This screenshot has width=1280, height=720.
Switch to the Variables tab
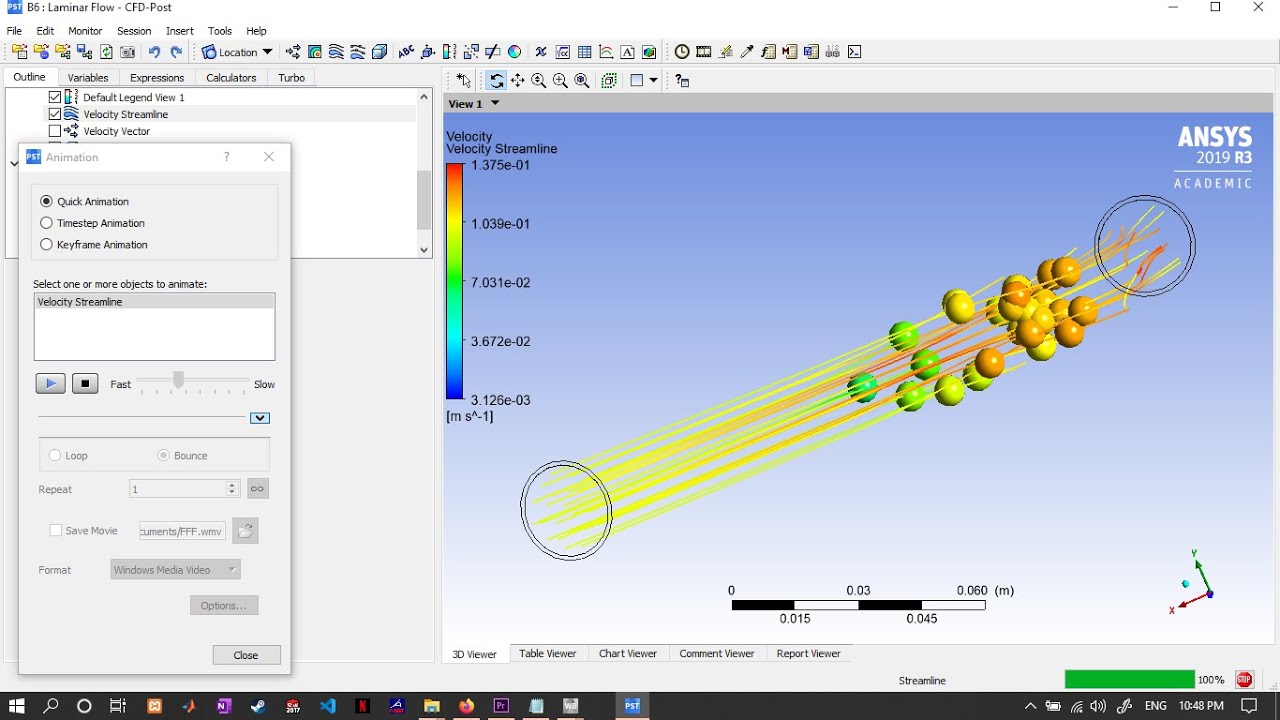[88, 77]
